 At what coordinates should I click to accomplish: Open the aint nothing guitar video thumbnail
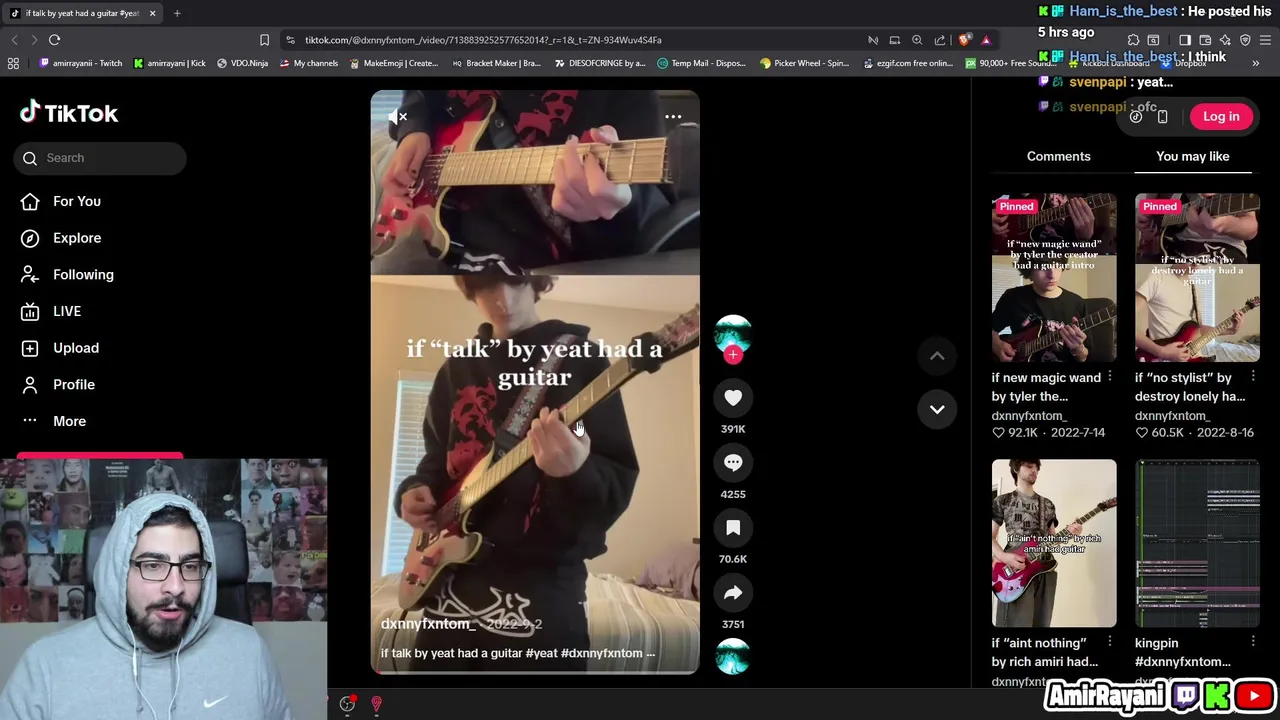[1054, 543]
